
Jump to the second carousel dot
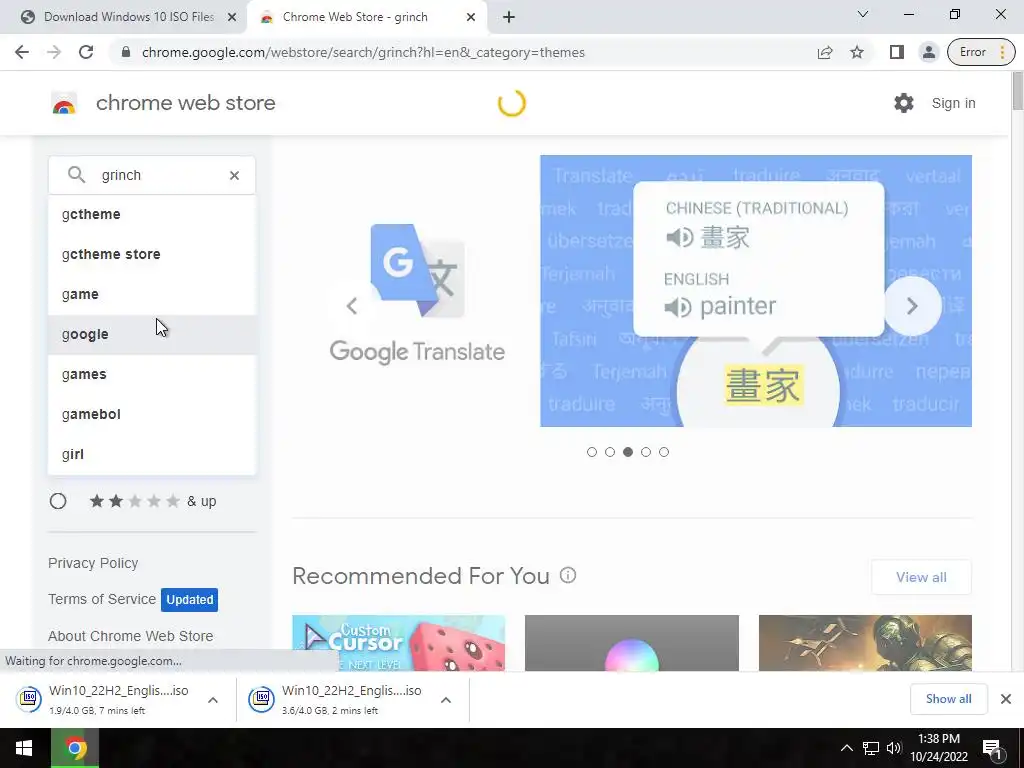click(610, 452)
